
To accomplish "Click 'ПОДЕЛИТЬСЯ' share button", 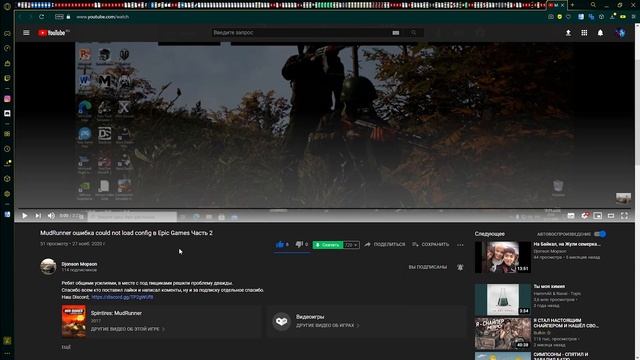I will 385,244.
